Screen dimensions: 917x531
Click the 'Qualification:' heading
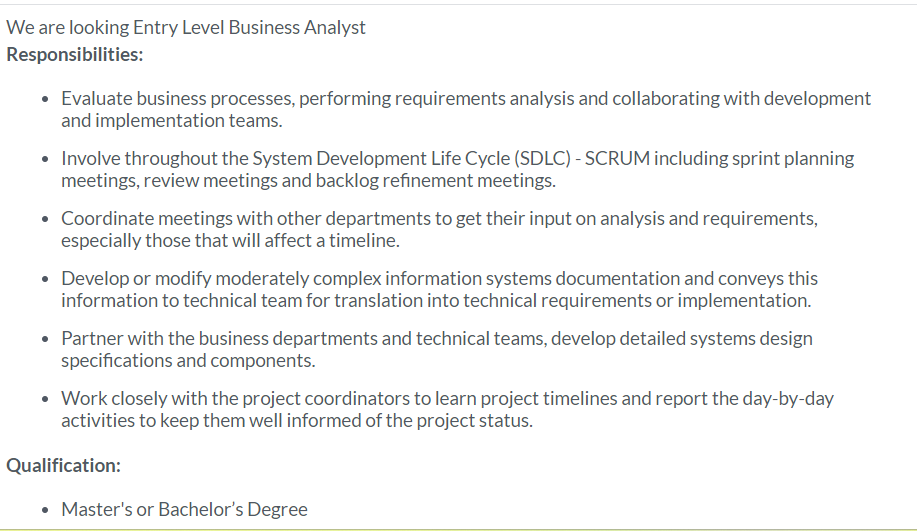[x=64, y=465]
